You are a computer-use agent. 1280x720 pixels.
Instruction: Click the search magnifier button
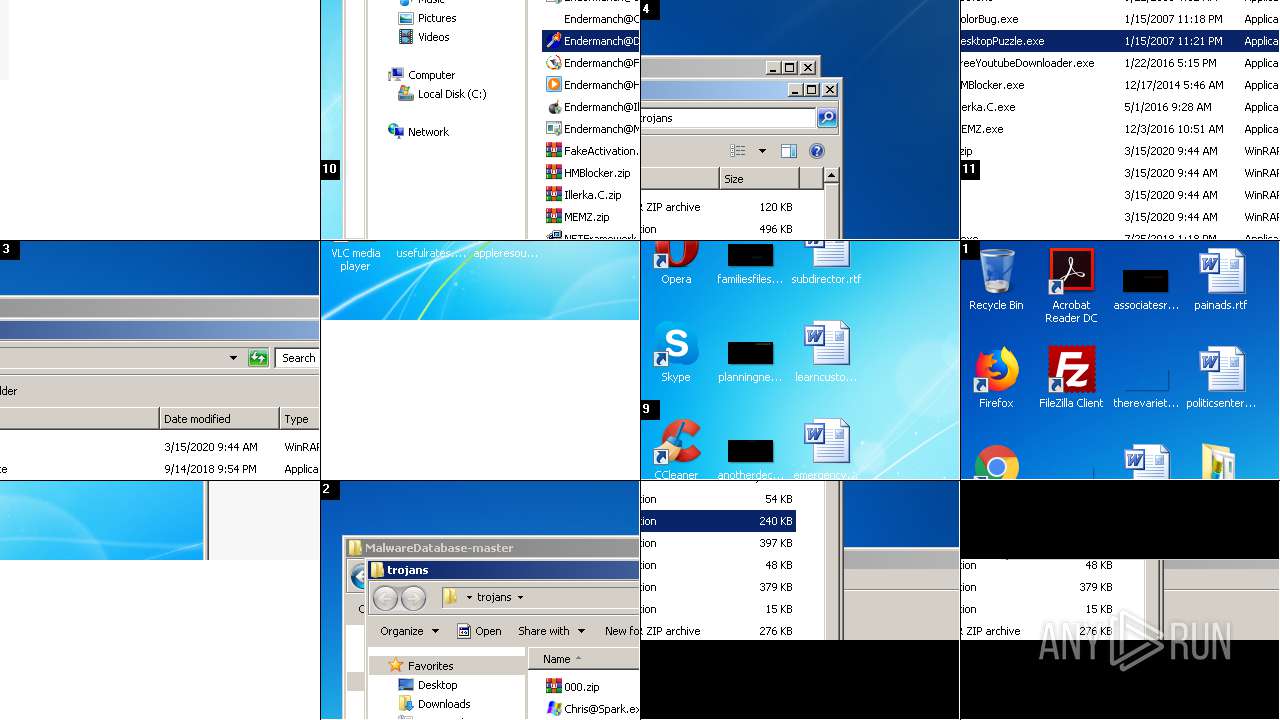pos(826,118)
